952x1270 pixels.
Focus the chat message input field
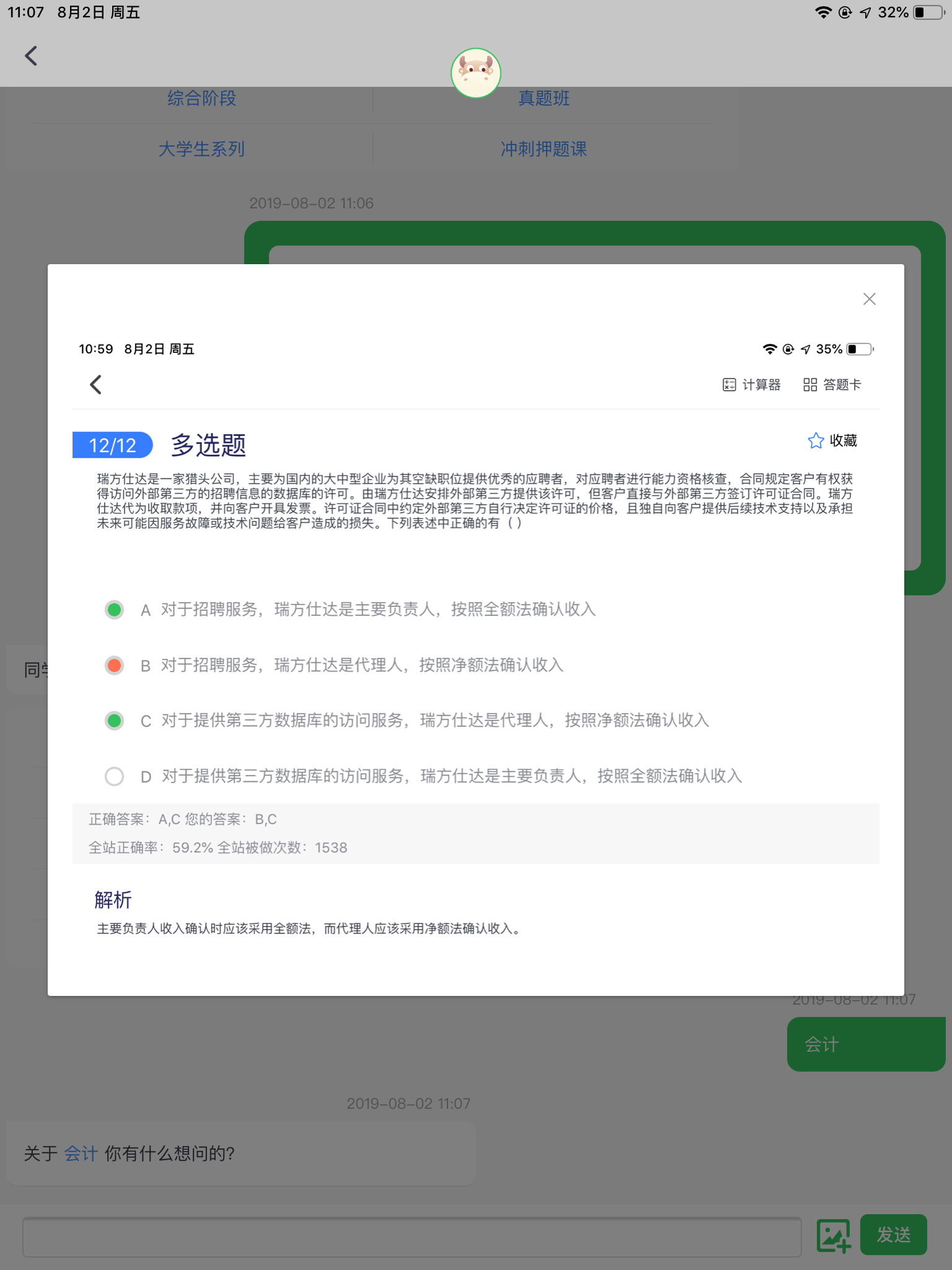[412, 1237]
